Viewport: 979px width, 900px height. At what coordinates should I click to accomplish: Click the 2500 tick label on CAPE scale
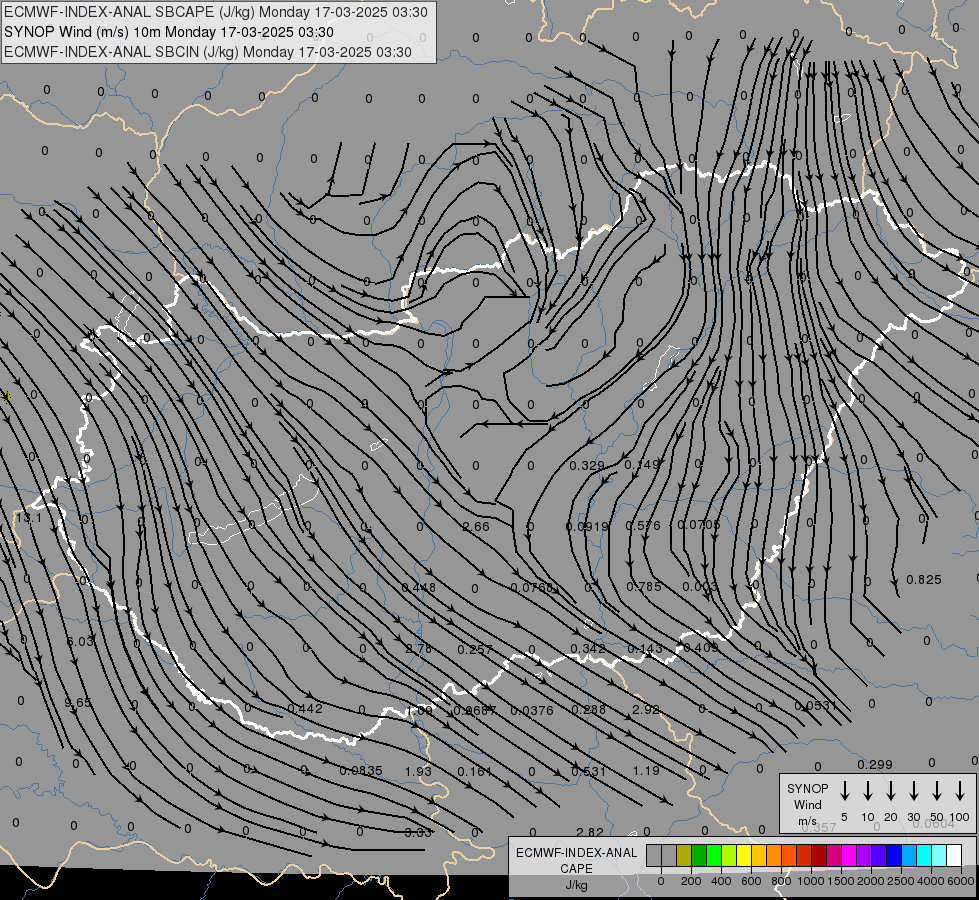coord(901,881)
